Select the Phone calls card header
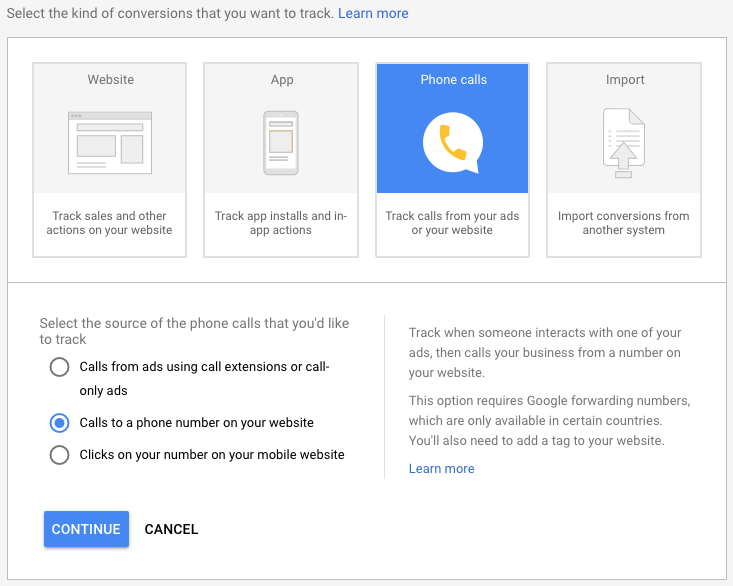The height and width of the screenshot is (586, 733). click(x=453, y=80)
